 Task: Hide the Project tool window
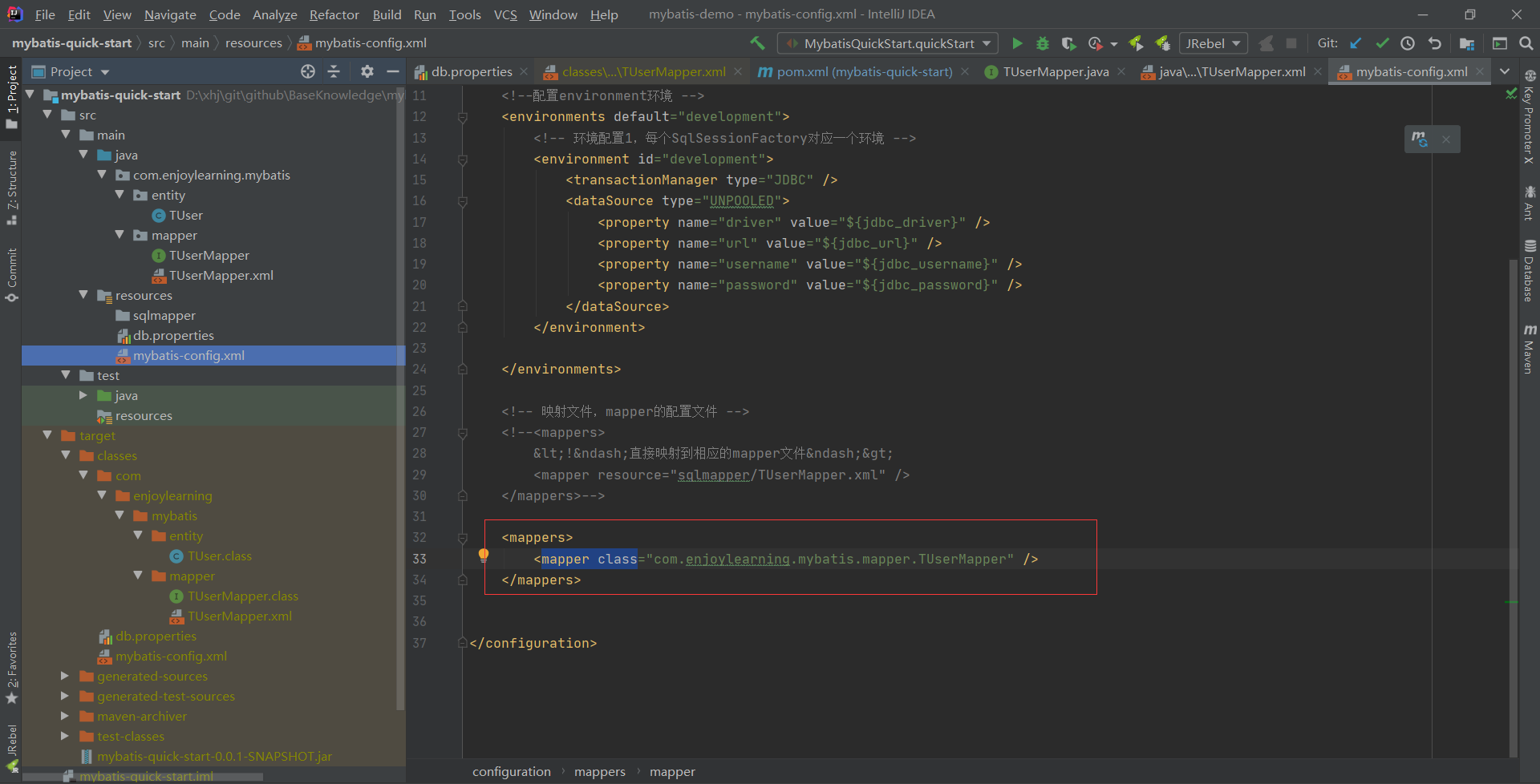click(393, 71)
